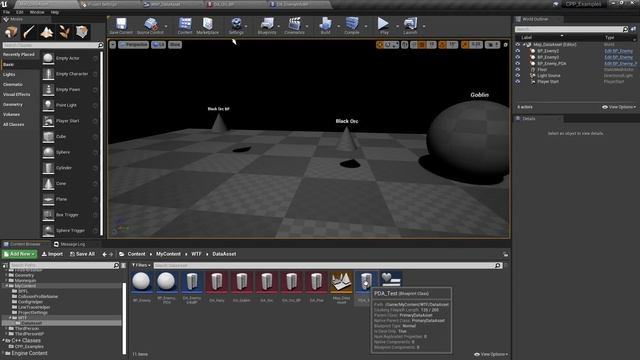Select Cube in place list
Viewport: 640px width, 360px height.
tap(70, 136)
